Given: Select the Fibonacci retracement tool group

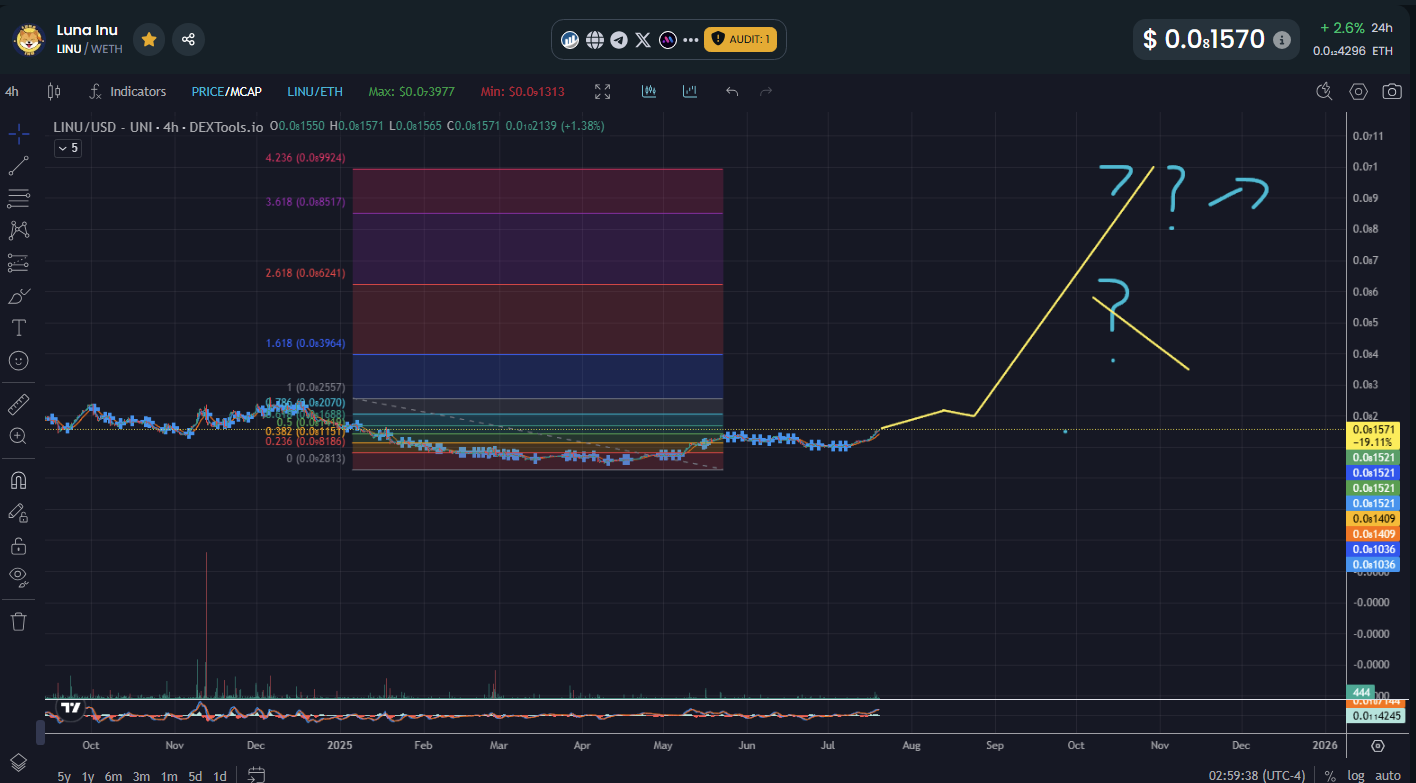Looking at the screenshot, I should click(18, 197).
